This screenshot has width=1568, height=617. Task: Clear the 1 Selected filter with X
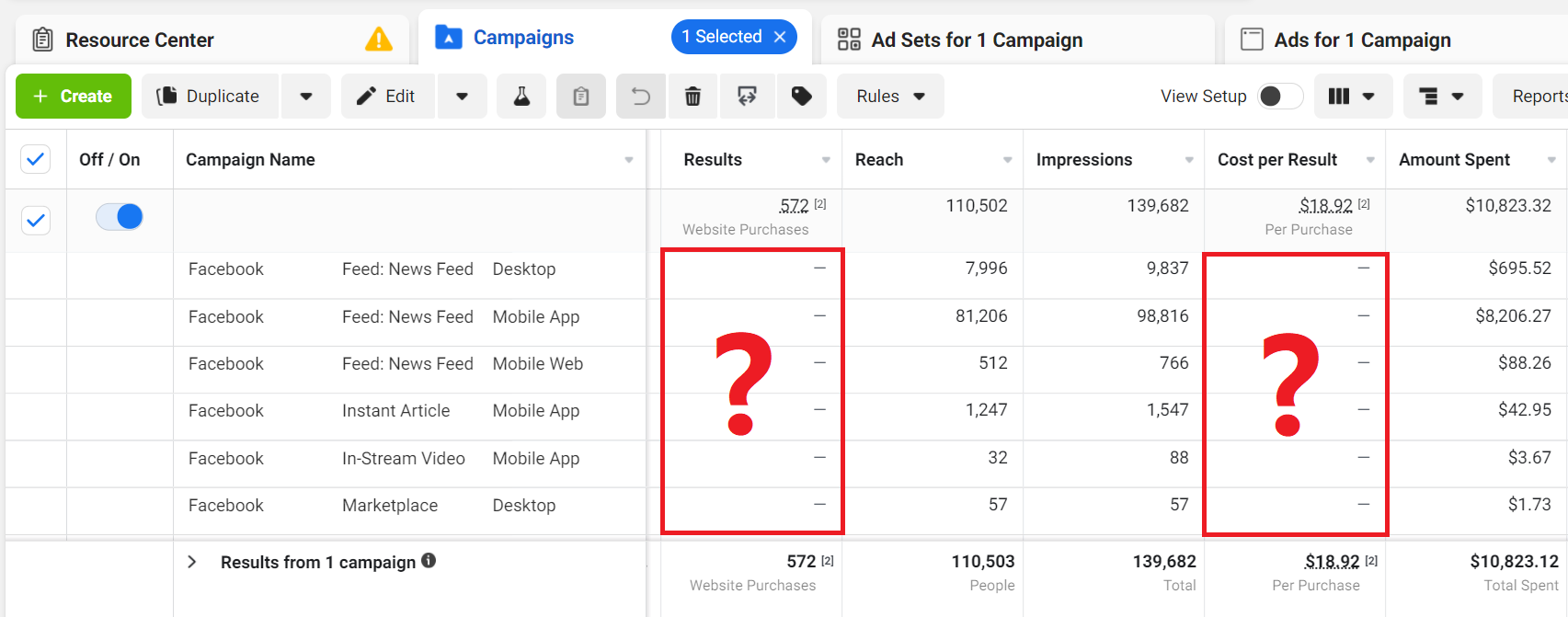[780, 37]
